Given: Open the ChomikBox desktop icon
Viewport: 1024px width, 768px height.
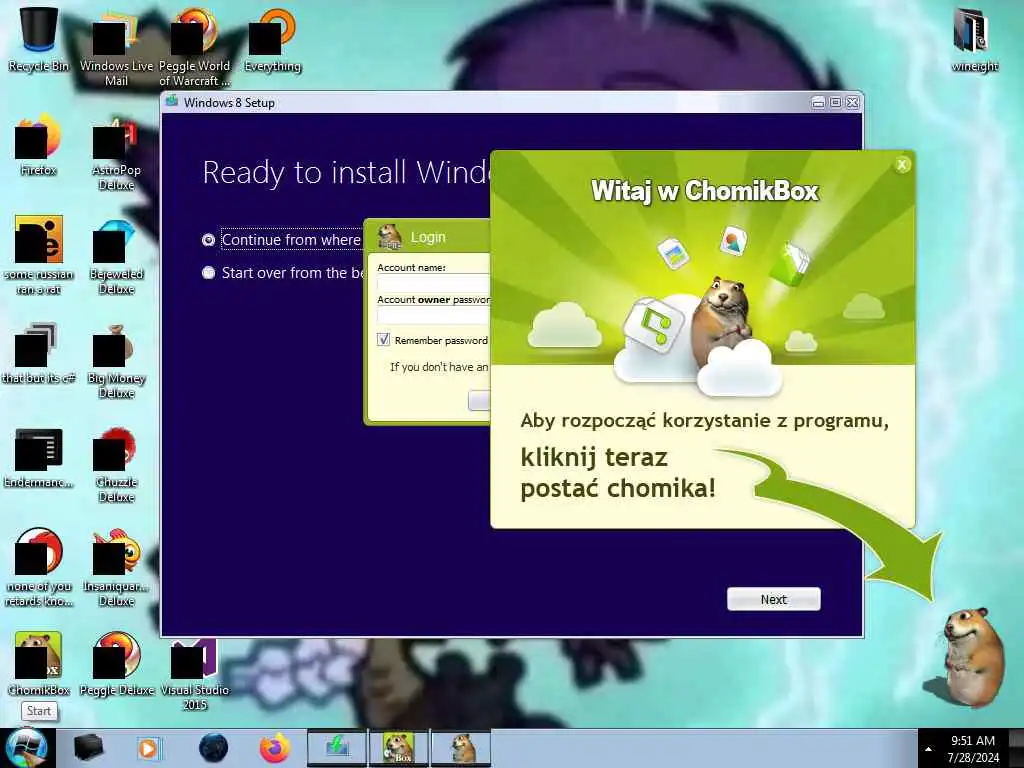Looking at the screenshot, I should tap(39, 664).
